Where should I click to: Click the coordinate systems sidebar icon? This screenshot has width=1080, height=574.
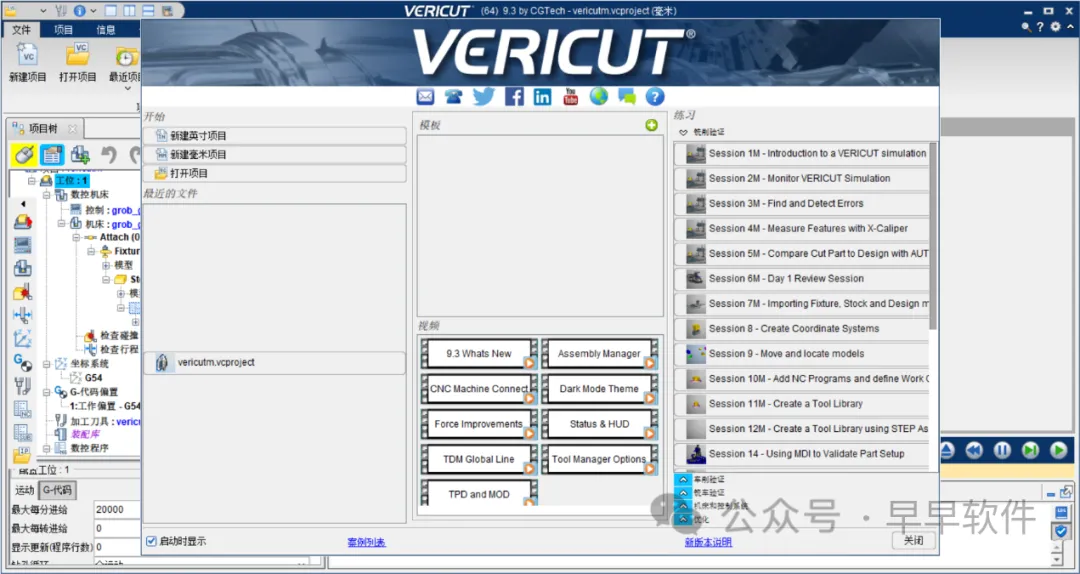[x=22, y=338]
